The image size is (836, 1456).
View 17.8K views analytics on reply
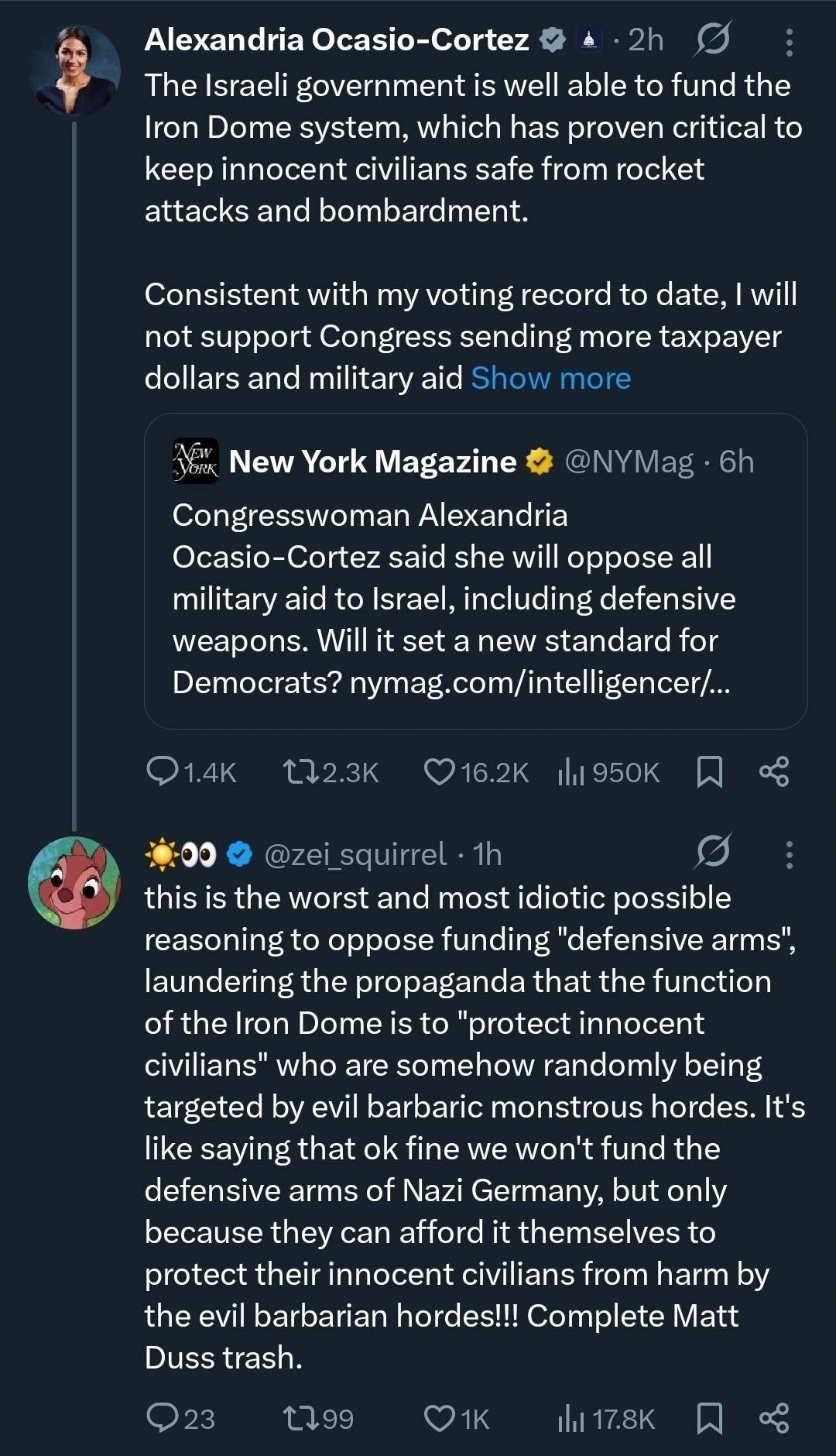(x=571, y=1418)
